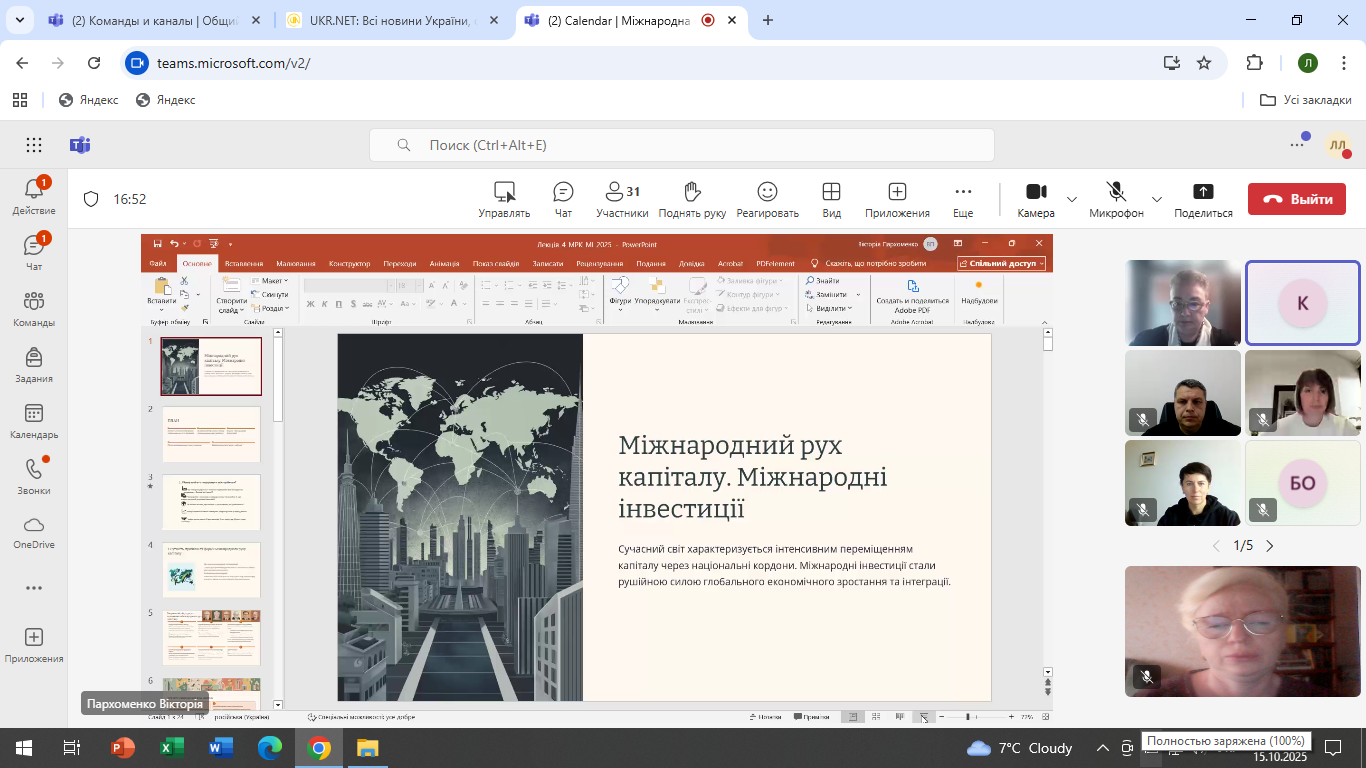Leave the meeting with Выйти button
This screenshot has height=768, width=1366.
(1297, 199)
